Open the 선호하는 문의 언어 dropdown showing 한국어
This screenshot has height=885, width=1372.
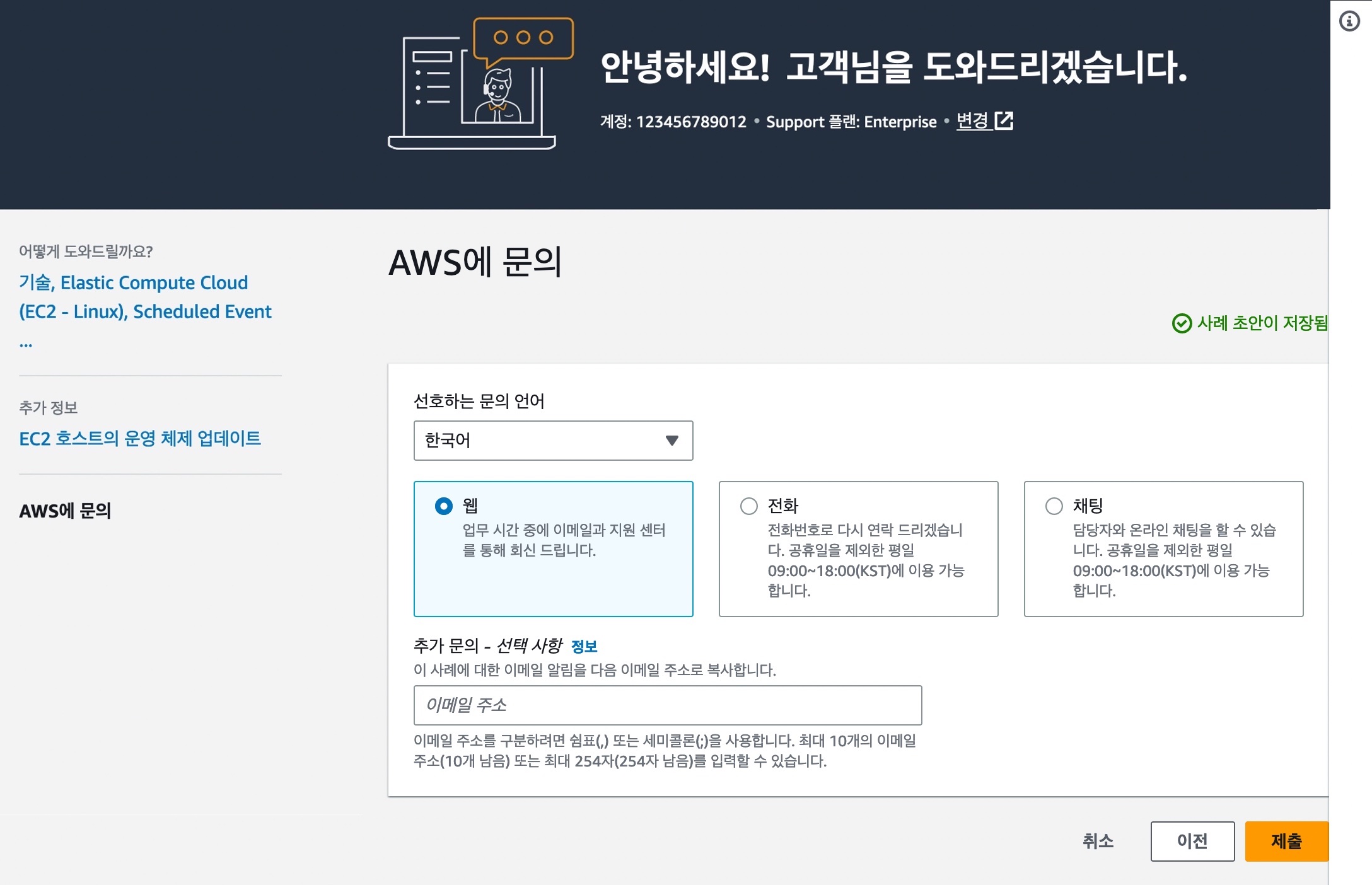click(553, 440)
